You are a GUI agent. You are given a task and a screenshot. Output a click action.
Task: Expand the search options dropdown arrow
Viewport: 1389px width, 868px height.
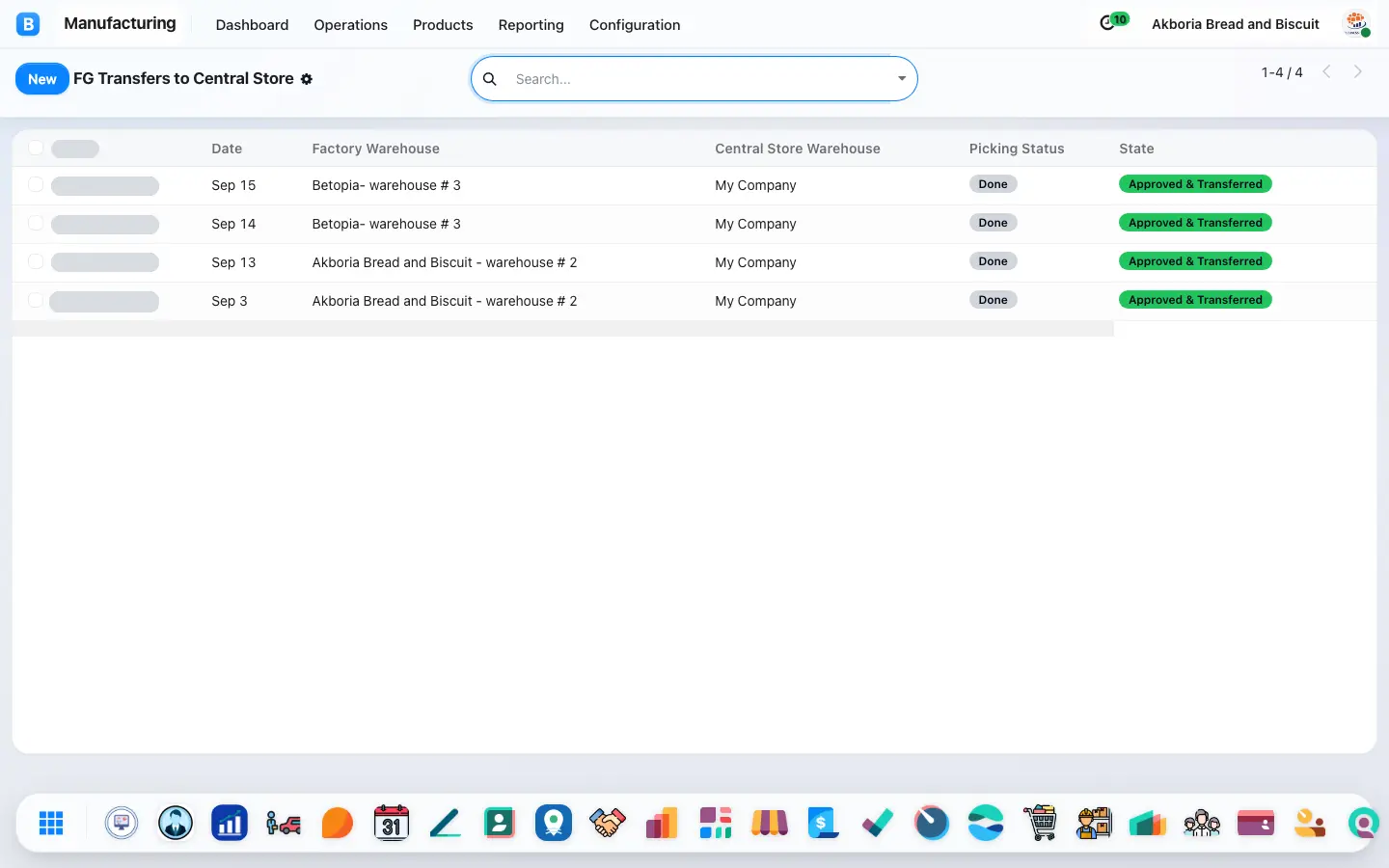pos(902,79)
